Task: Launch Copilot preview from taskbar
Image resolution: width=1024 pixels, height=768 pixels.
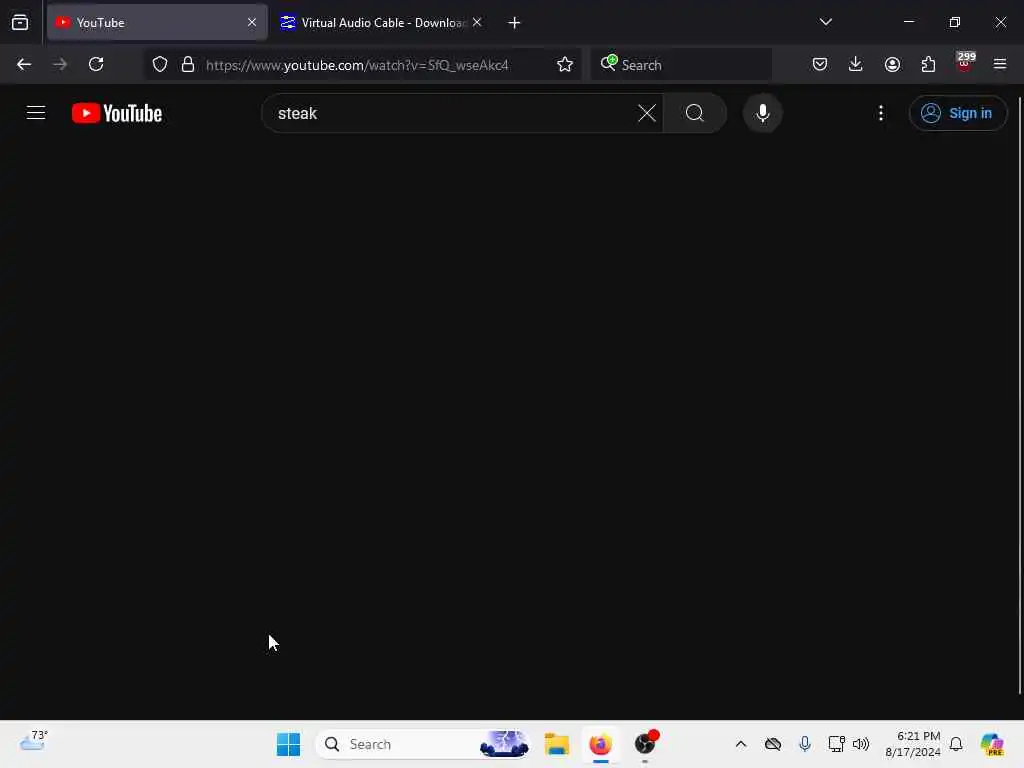Action: [992, 744]
